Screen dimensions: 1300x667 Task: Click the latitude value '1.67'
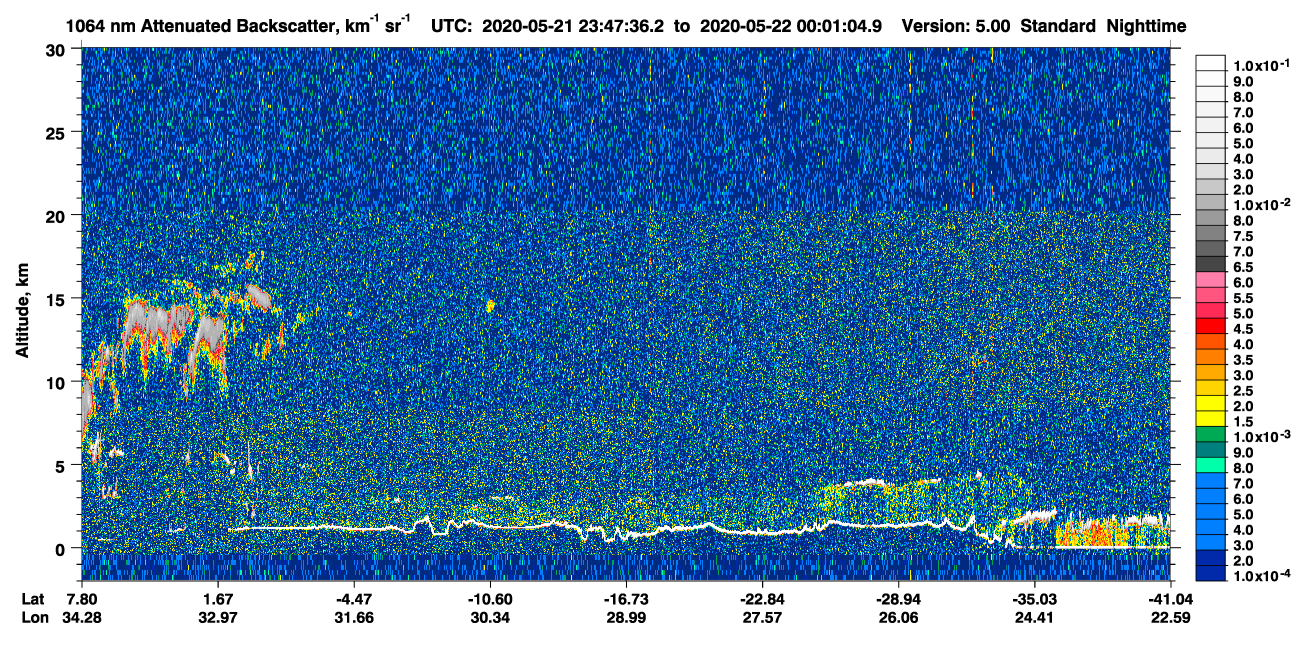pos(218,598)
